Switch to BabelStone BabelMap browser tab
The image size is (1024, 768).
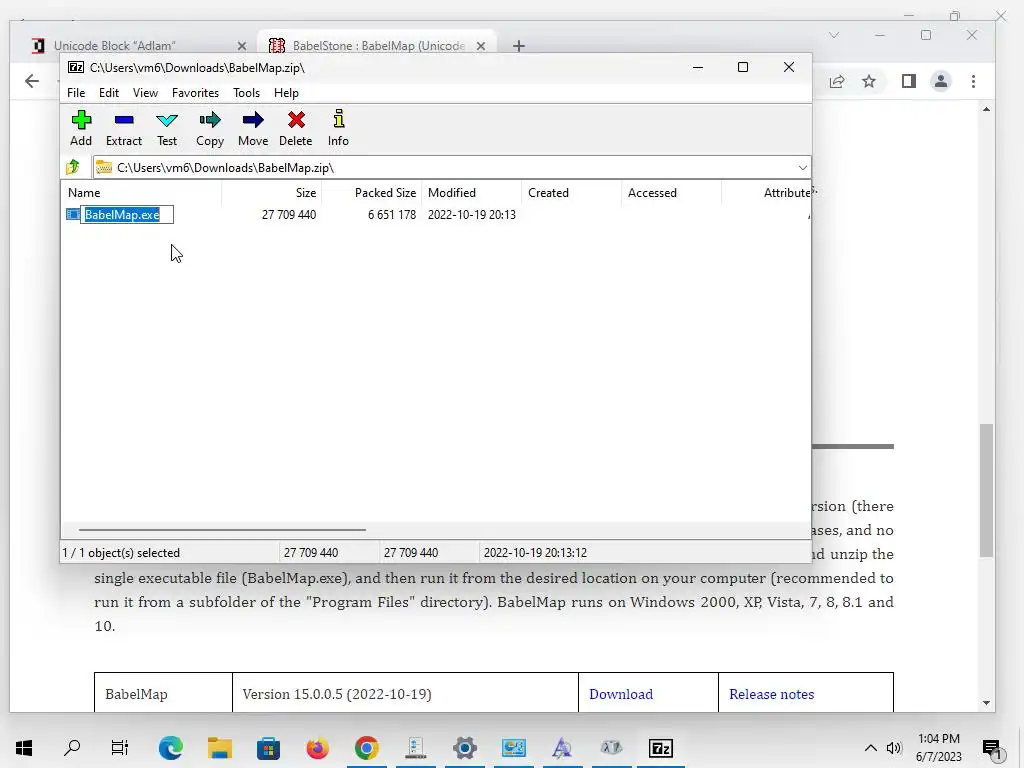click(379, 46)
